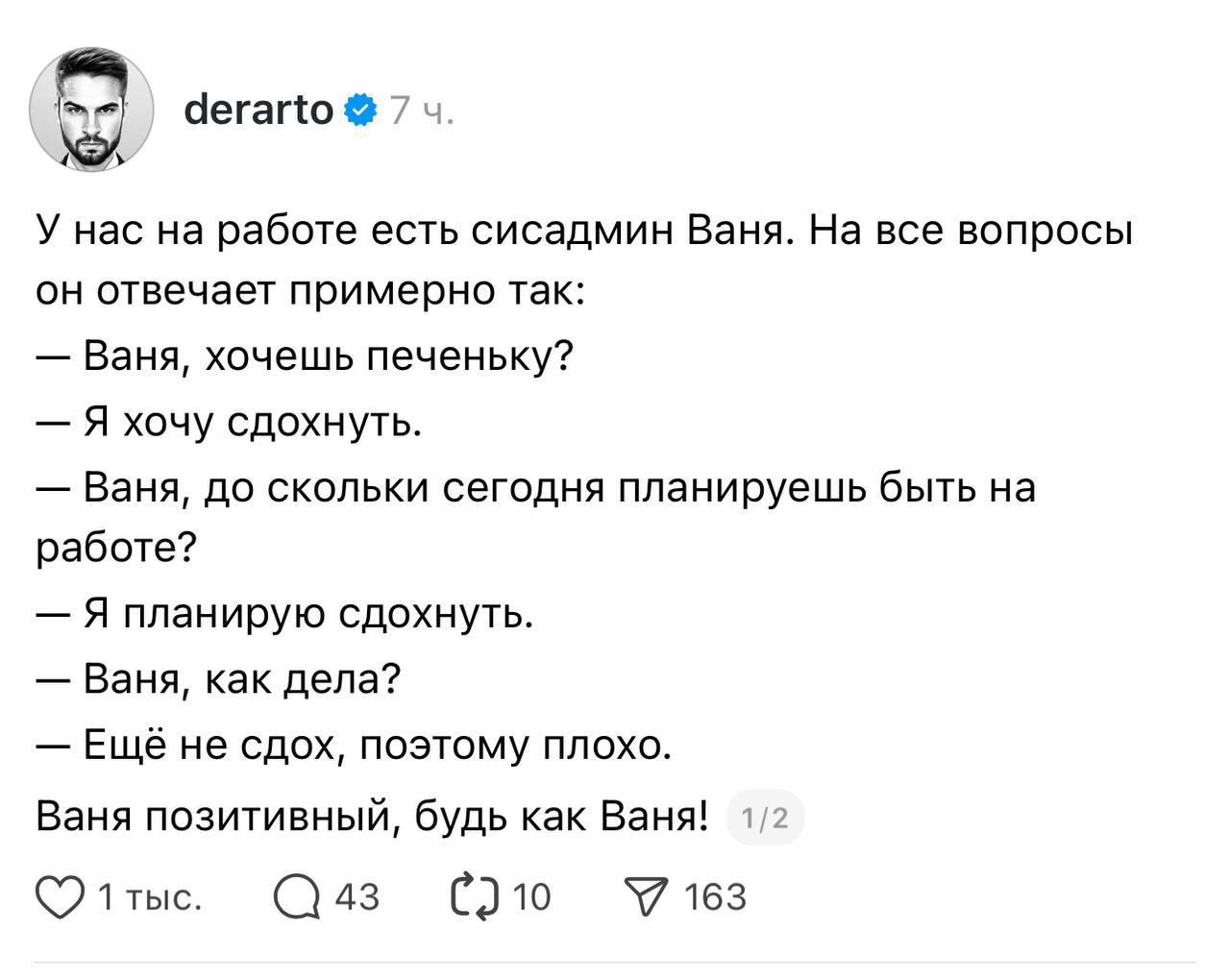Click the 43 replies count
1230x980 pixels.
(x=357, y=897)
